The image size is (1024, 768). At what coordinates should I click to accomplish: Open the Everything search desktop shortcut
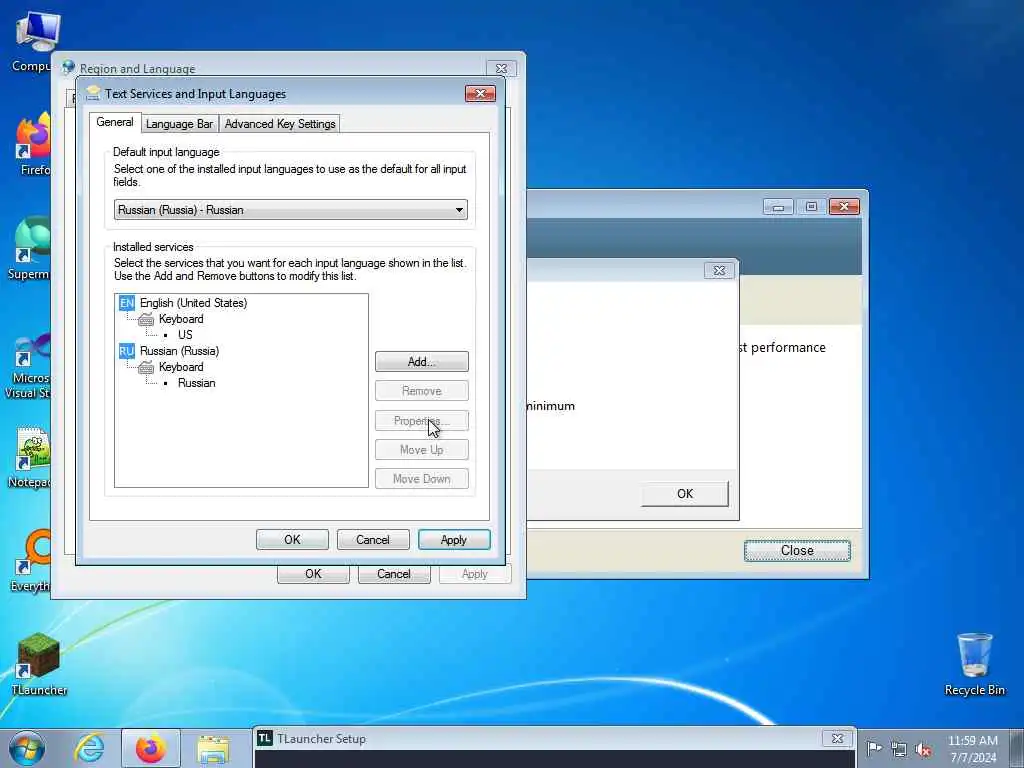(x=31, y=560)
